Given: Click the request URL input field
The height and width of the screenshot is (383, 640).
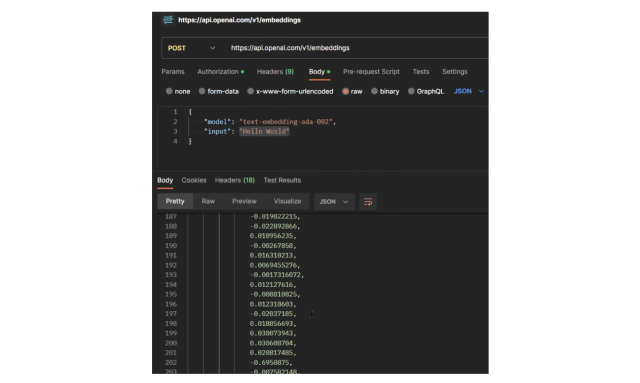Looking at the screenshot, I should [357, 48].
